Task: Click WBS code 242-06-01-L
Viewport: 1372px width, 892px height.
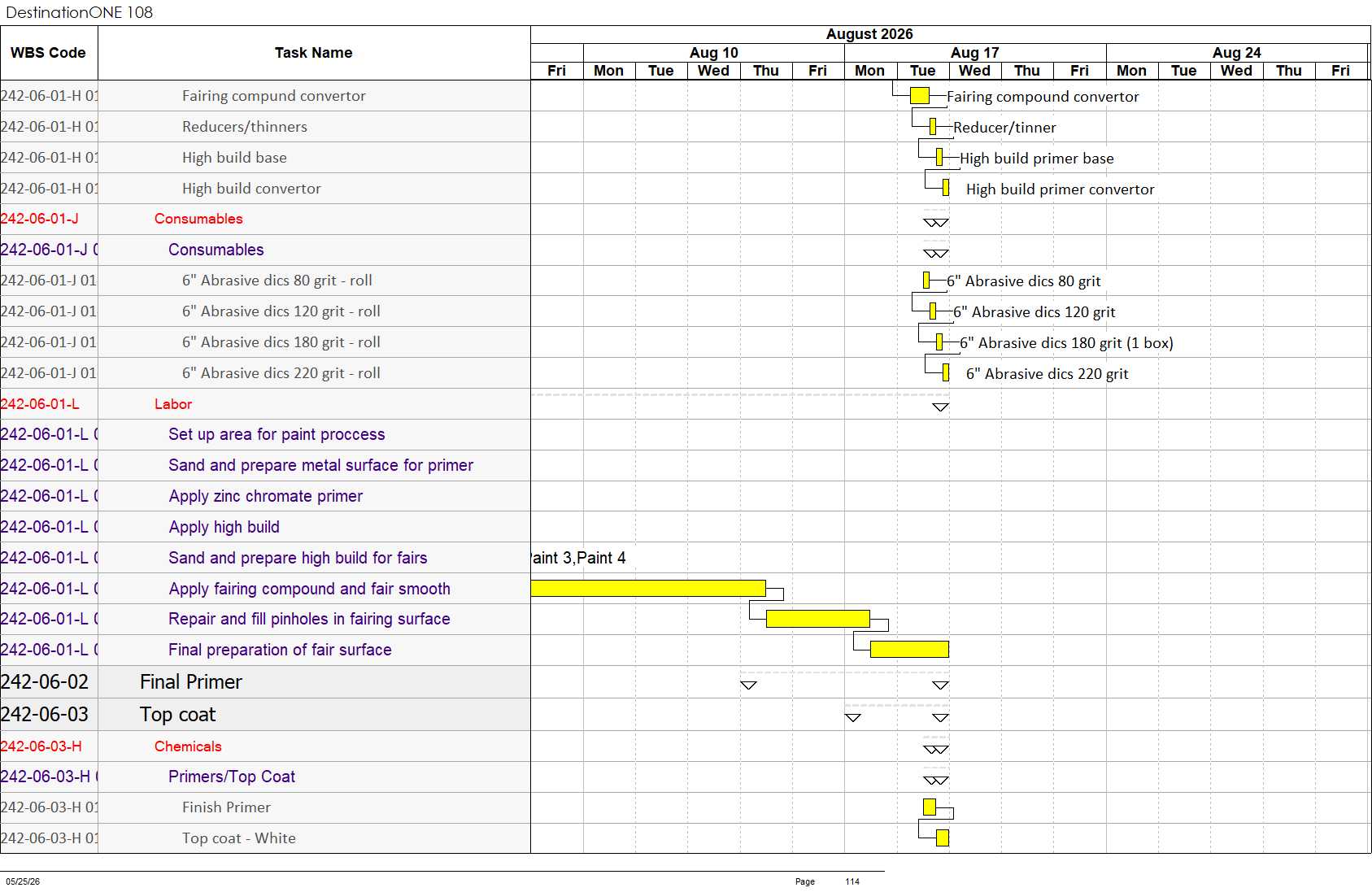Action: tap(40, 404)
